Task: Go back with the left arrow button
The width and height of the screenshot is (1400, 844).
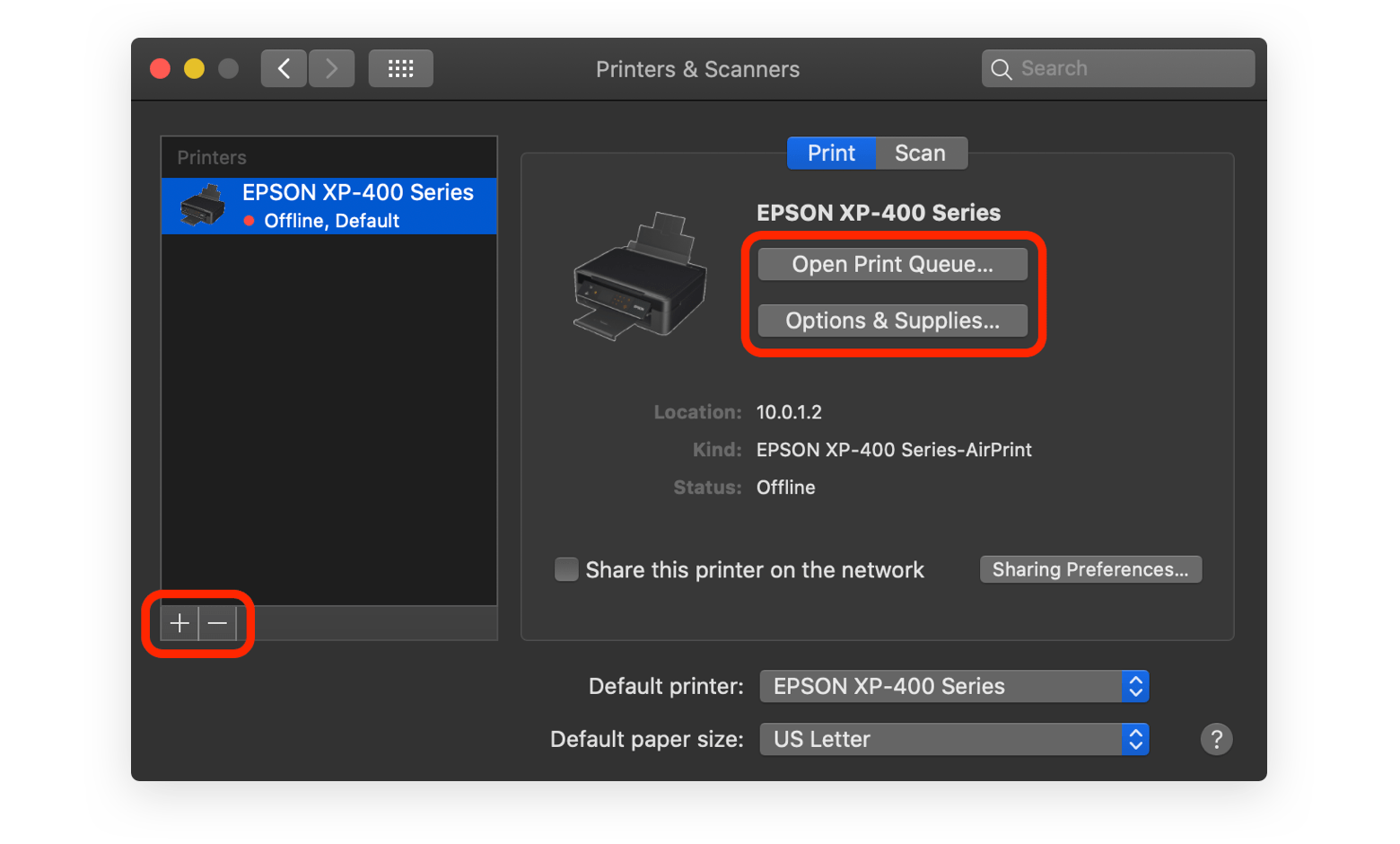Action: coord(284,68)
